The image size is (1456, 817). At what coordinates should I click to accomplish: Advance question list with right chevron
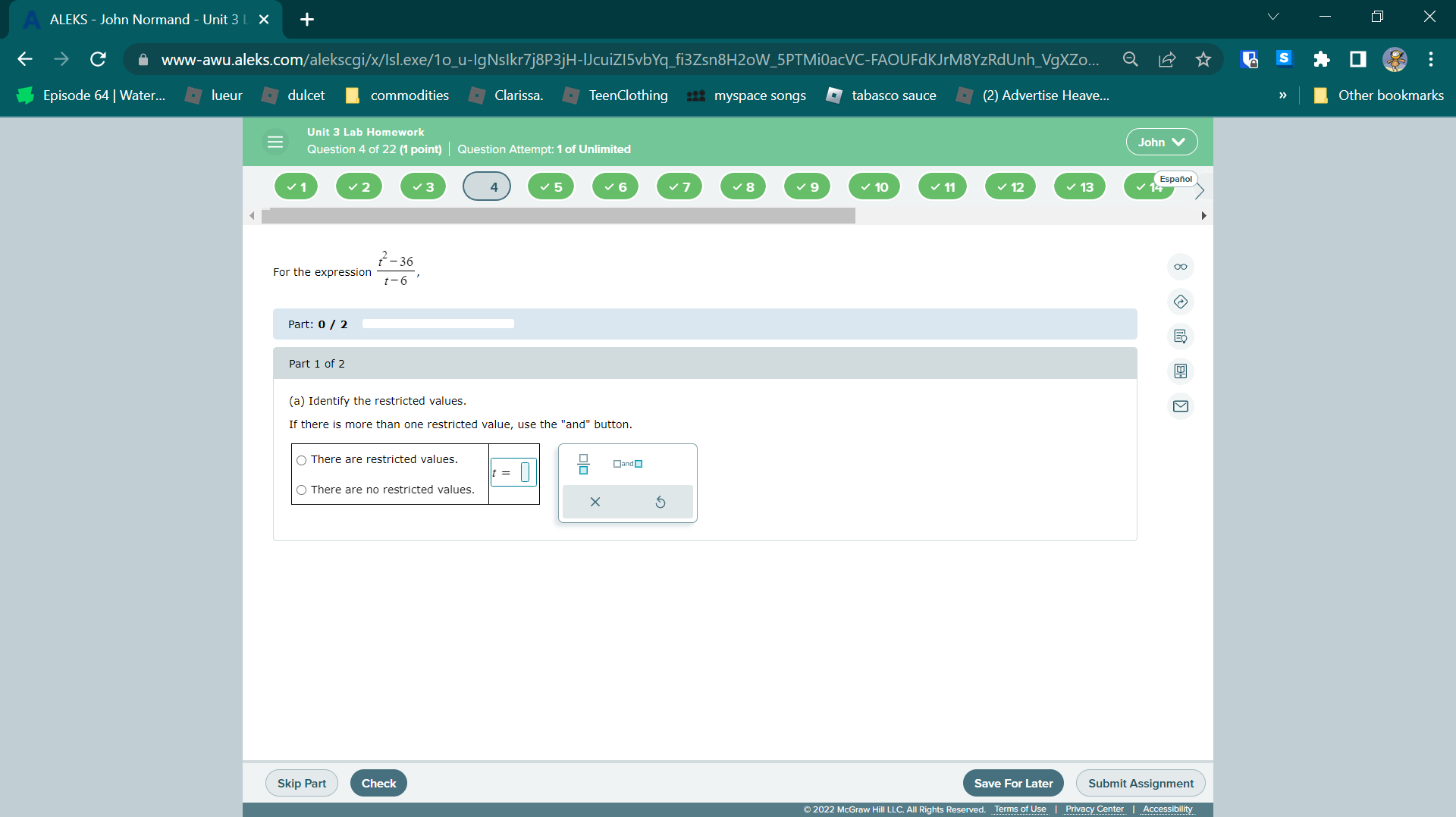[1200, 191]
